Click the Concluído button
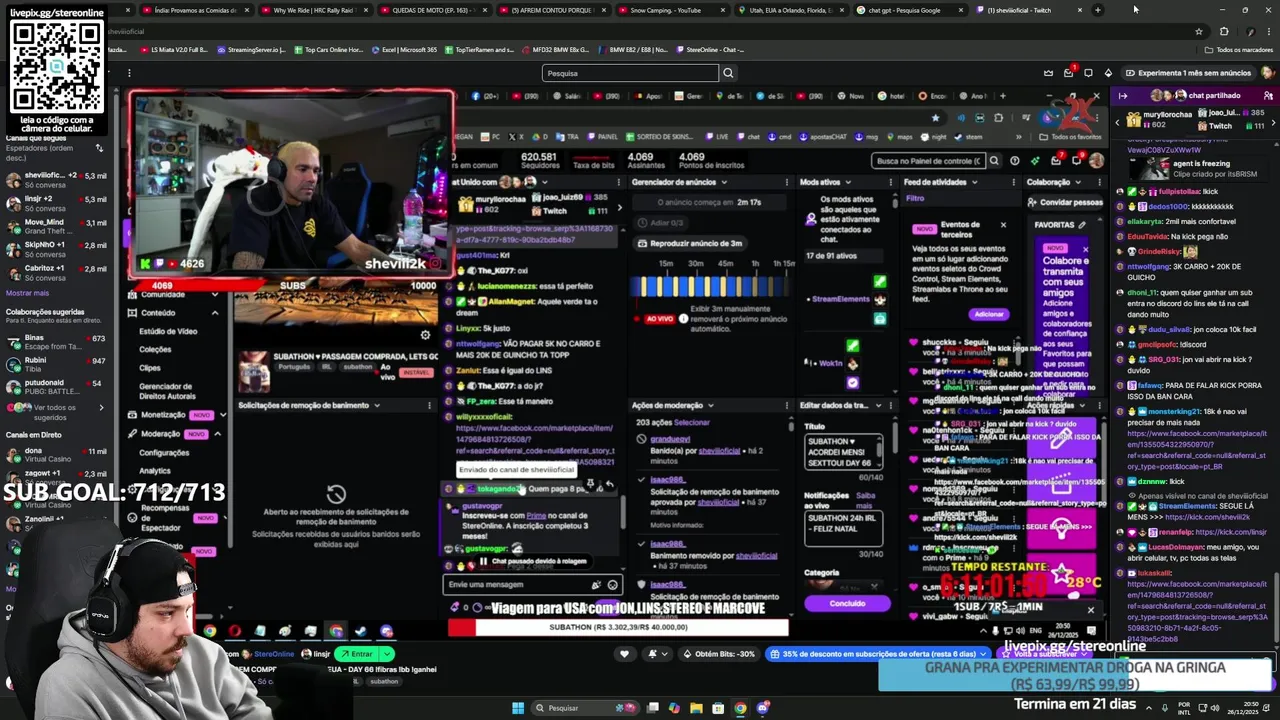 (847, 603)
